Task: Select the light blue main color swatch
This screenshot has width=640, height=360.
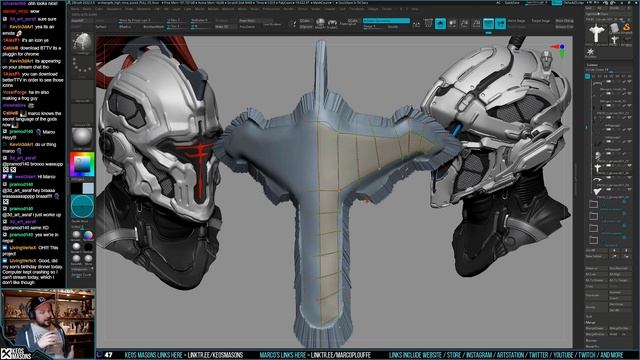Action: pyautogui.click(x=88, y=189)
